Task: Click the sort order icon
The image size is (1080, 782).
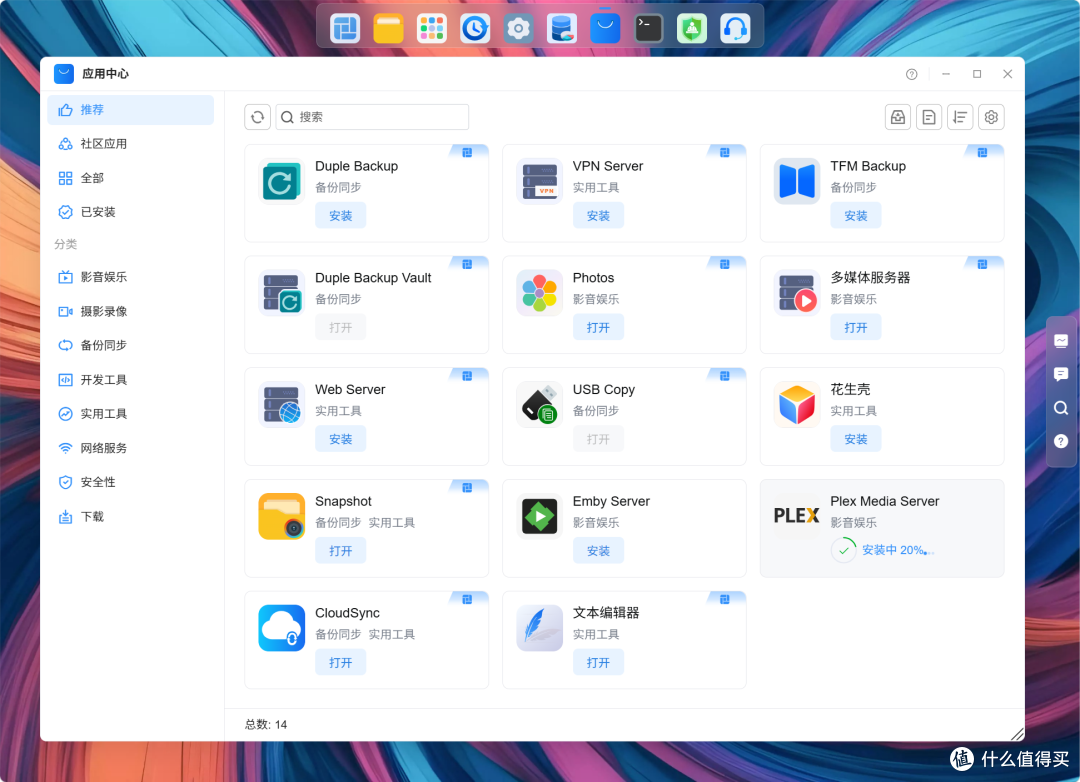Action: (959, 117)
